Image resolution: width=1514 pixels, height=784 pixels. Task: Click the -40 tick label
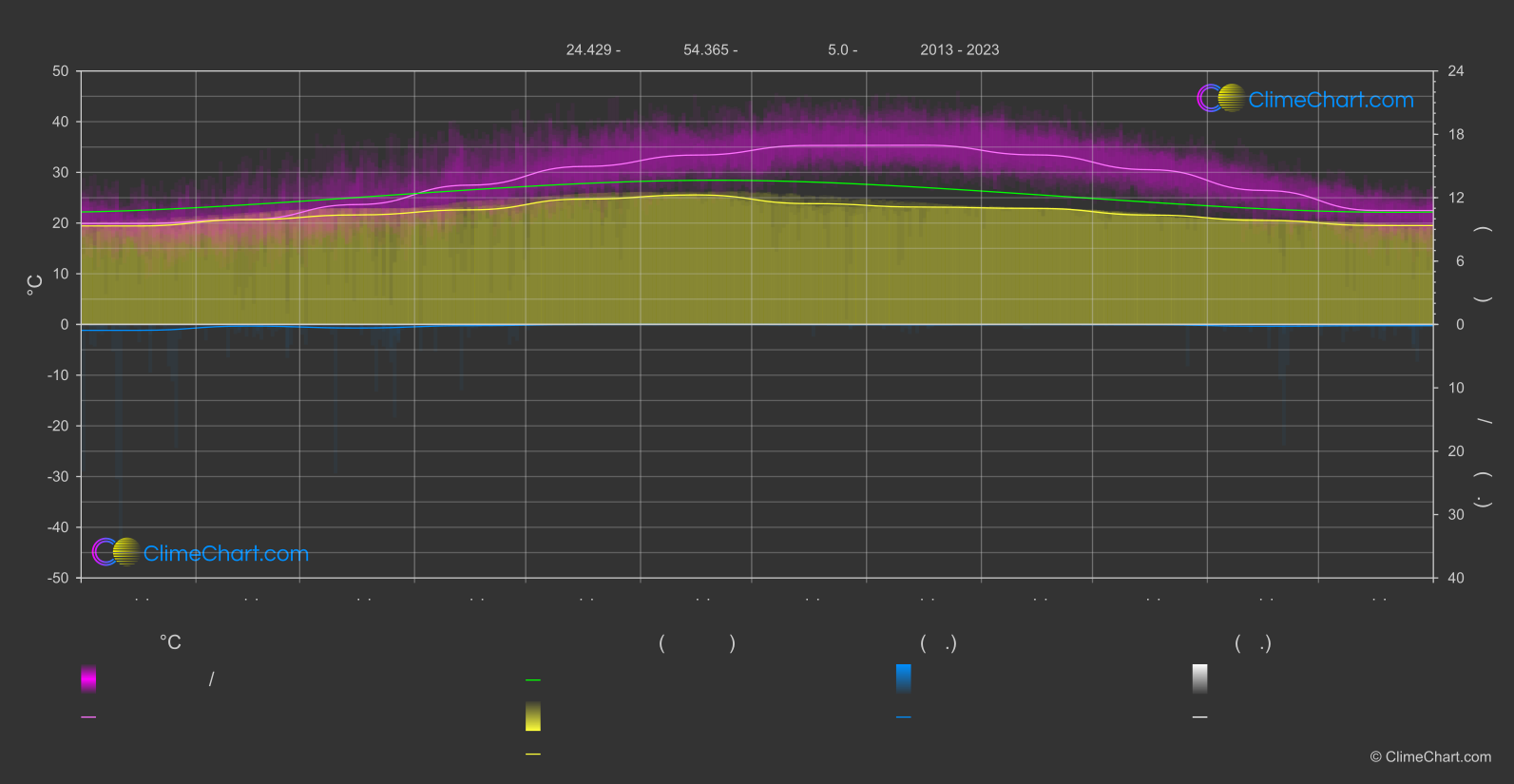click(x=59, y=527)
